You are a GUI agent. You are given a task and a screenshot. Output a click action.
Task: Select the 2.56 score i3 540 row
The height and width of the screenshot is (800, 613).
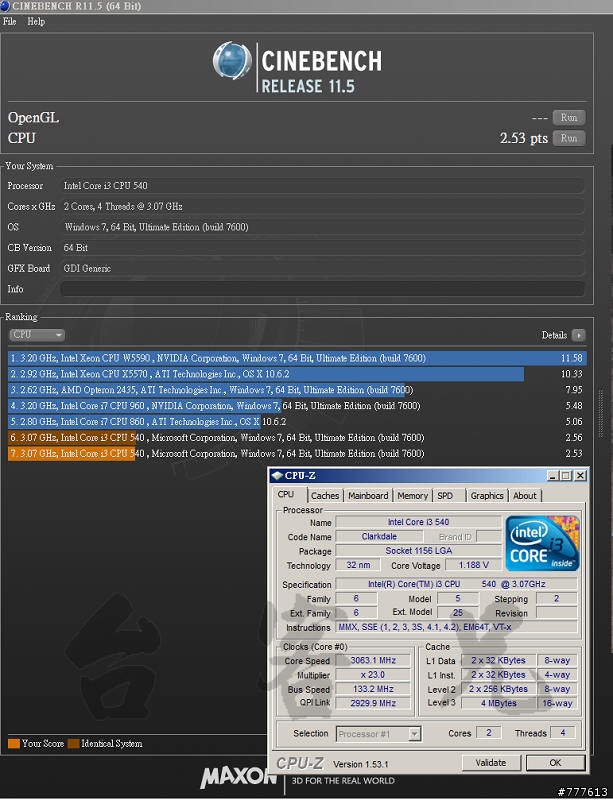(x=297, y=437)
